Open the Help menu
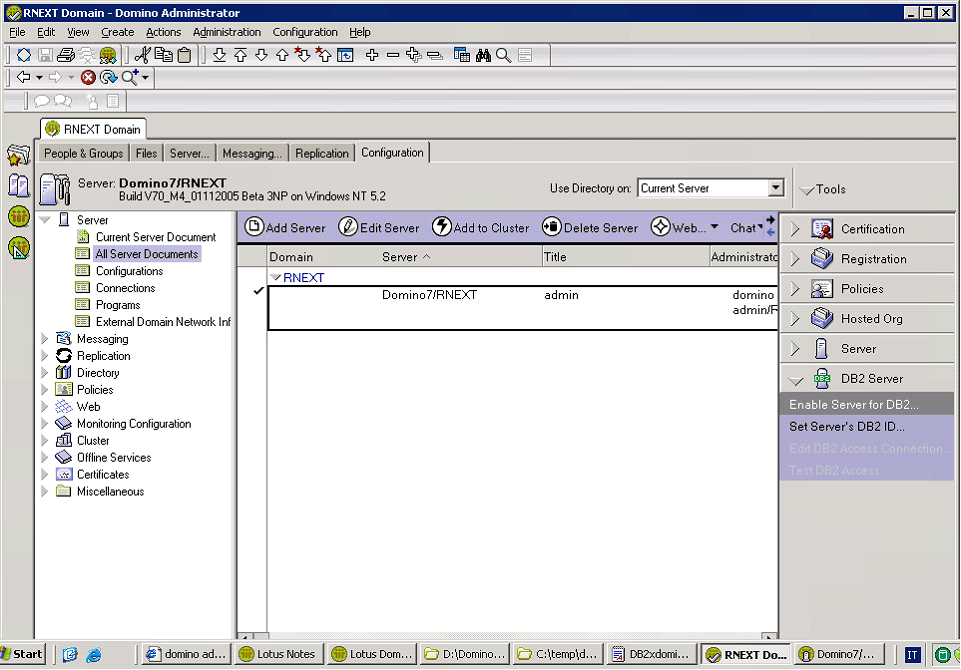Image resolution: width=961 pixels, height=670 pixels. point(360,32)
